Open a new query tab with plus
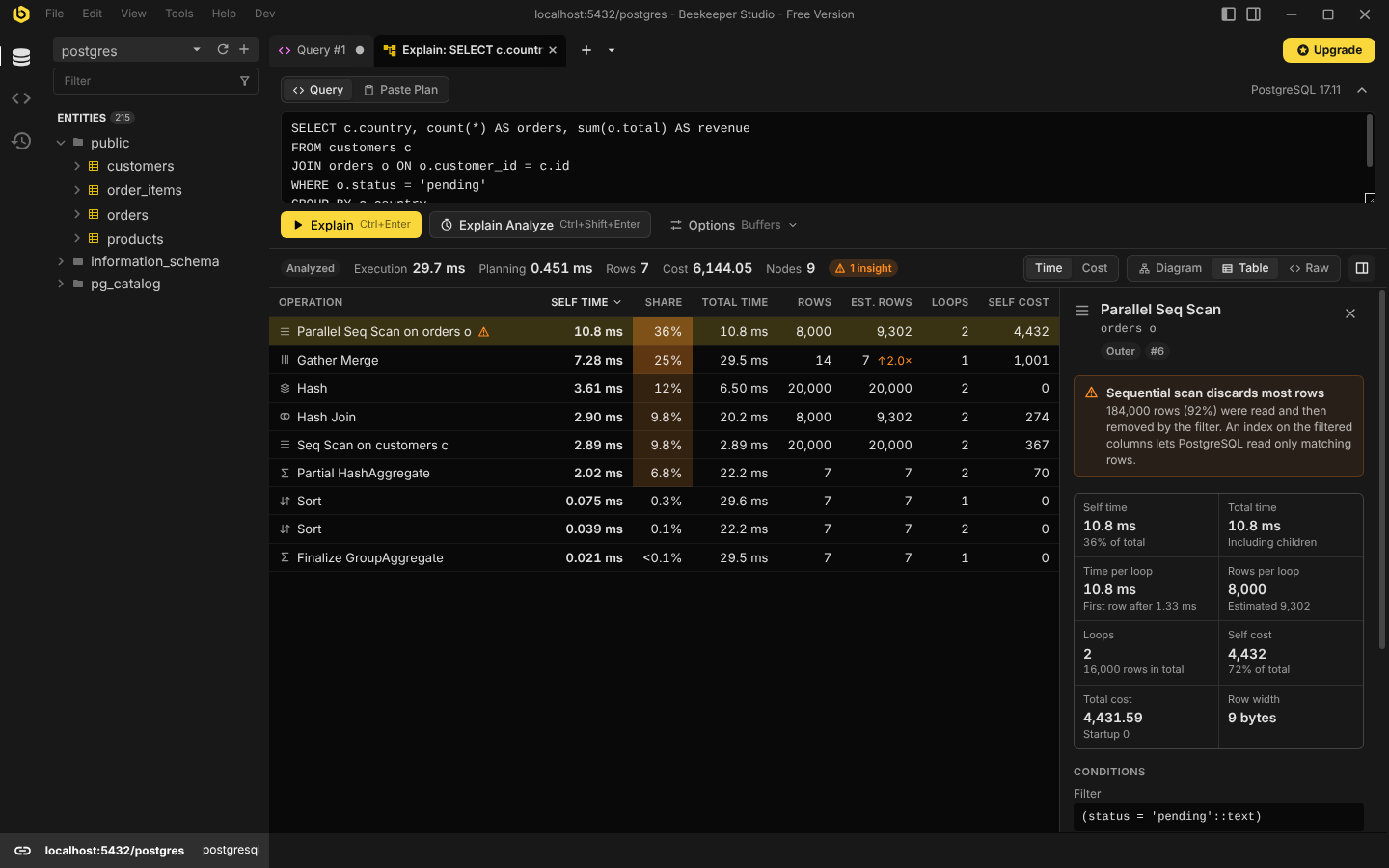The image size is (1389, 868). (586, 50)
